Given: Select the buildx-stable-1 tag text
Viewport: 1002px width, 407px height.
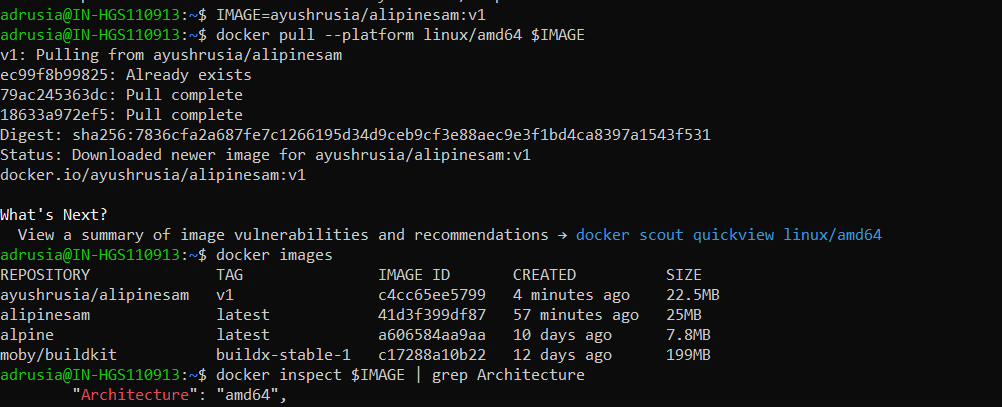Looking at the screenshot, I should (280, 355).
